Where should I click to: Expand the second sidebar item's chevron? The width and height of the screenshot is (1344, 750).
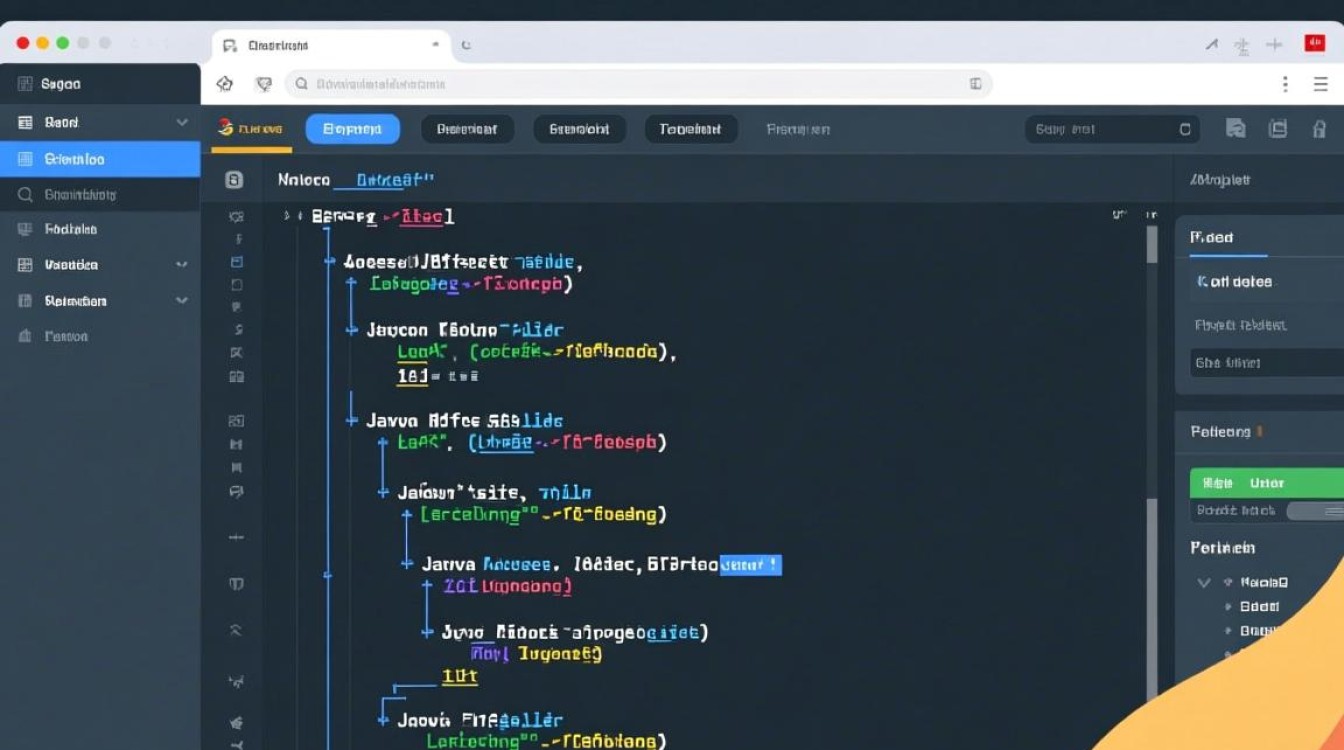click(x=182, y=122)
